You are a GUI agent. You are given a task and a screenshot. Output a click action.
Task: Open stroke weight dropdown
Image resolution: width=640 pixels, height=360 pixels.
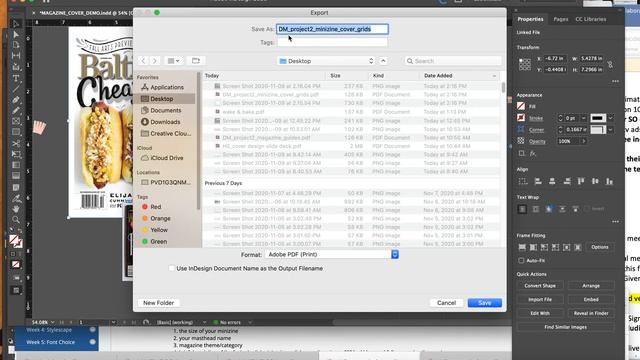click(x=583, y=118)
